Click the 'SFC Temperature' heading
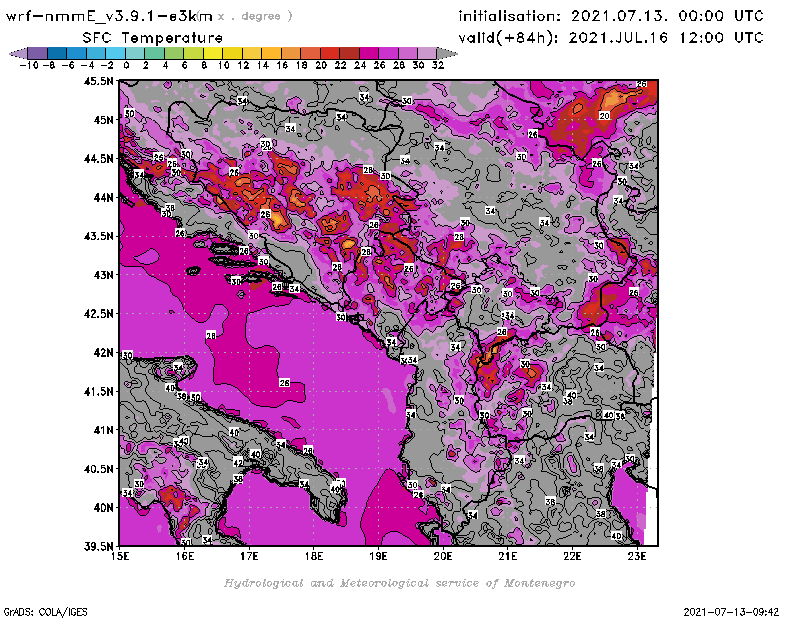This screenshot has height=618, width=800. [153, 38]
